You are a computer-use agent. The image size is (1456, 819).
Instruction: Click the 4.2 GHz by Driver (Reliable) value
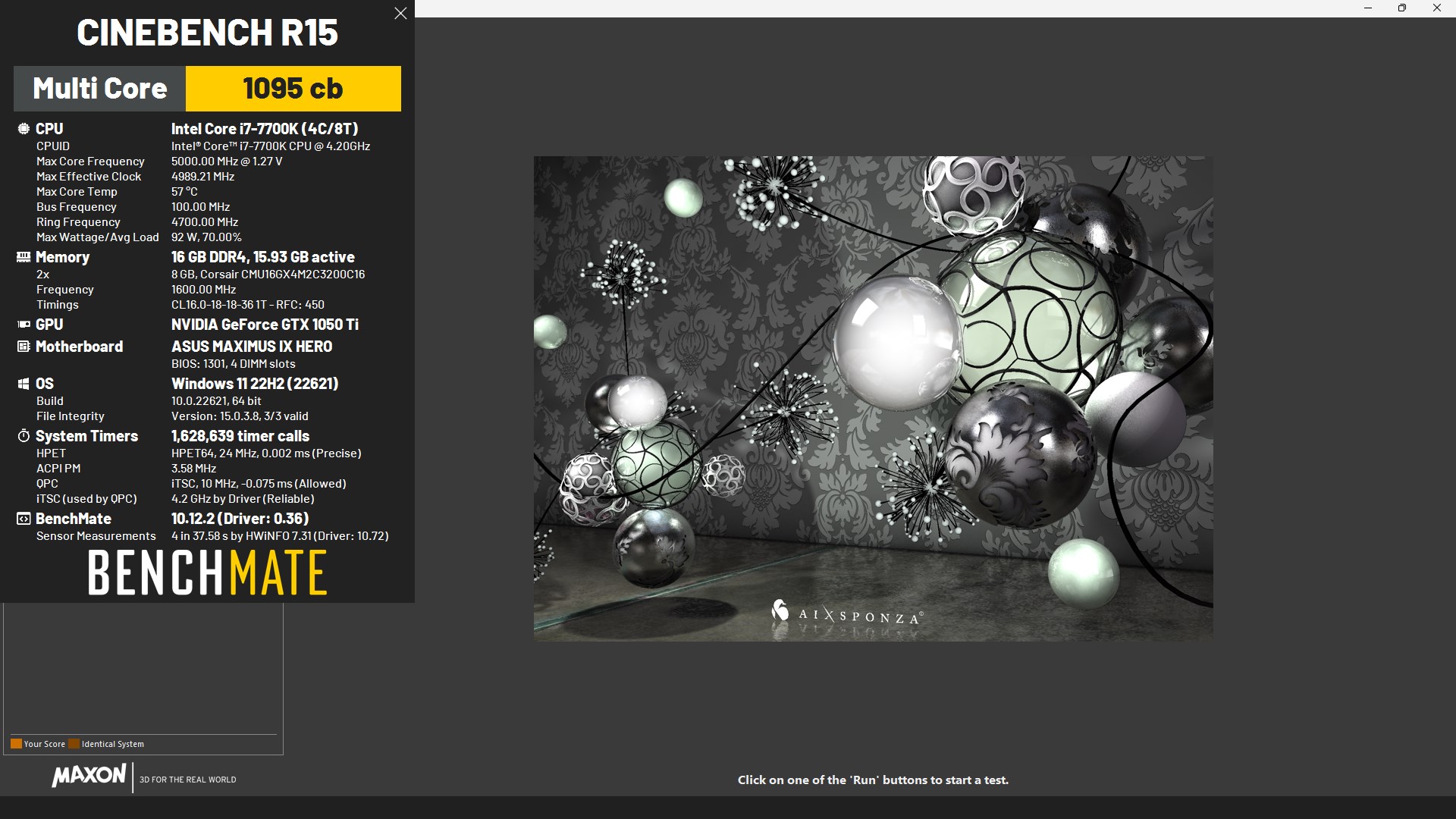(x=243, y=499)
